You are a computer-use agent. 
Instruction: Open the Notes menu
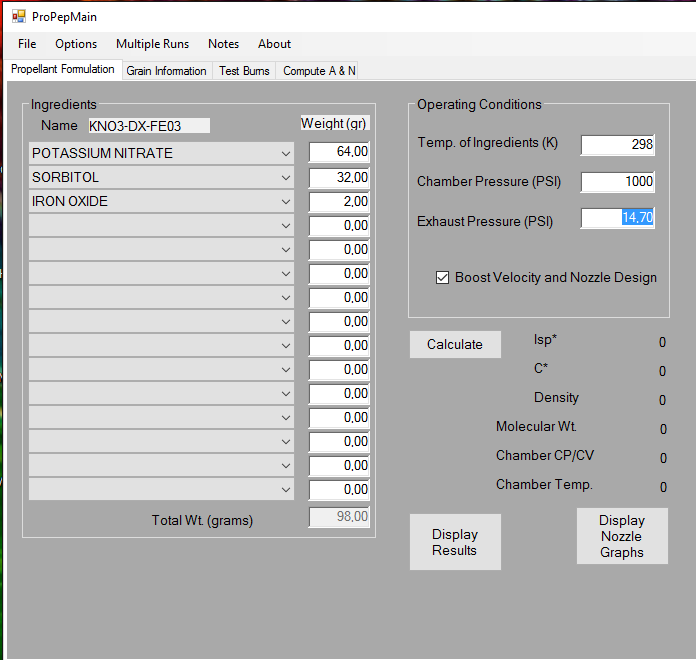223,44
